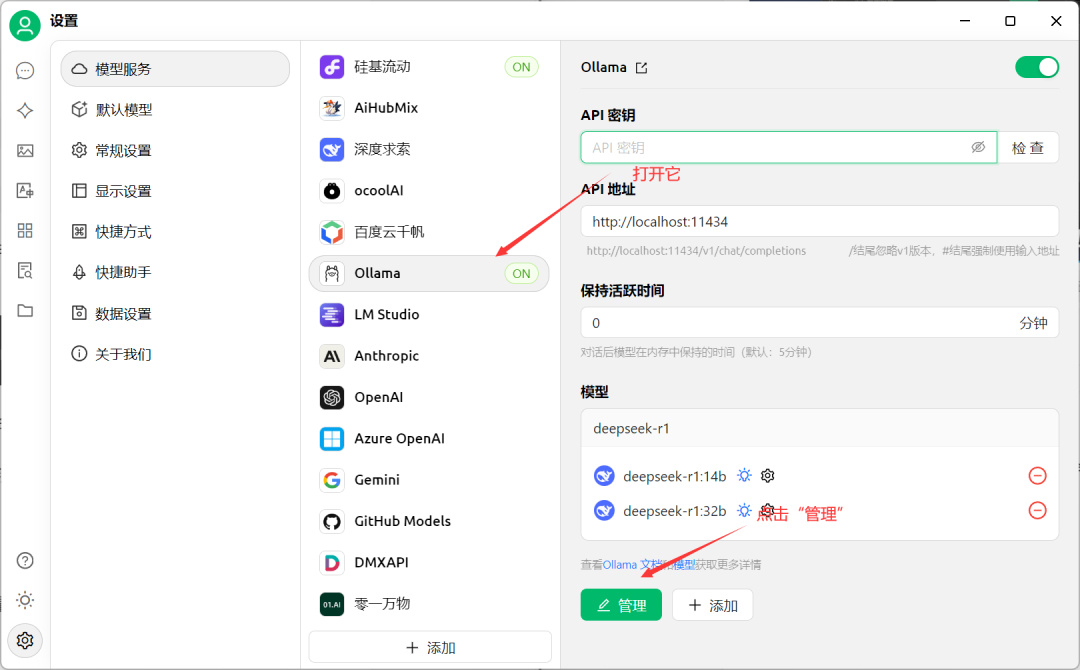Open the Ollama 文档 link
Viewport: 1080px width, 670px height.
[630, 565]
